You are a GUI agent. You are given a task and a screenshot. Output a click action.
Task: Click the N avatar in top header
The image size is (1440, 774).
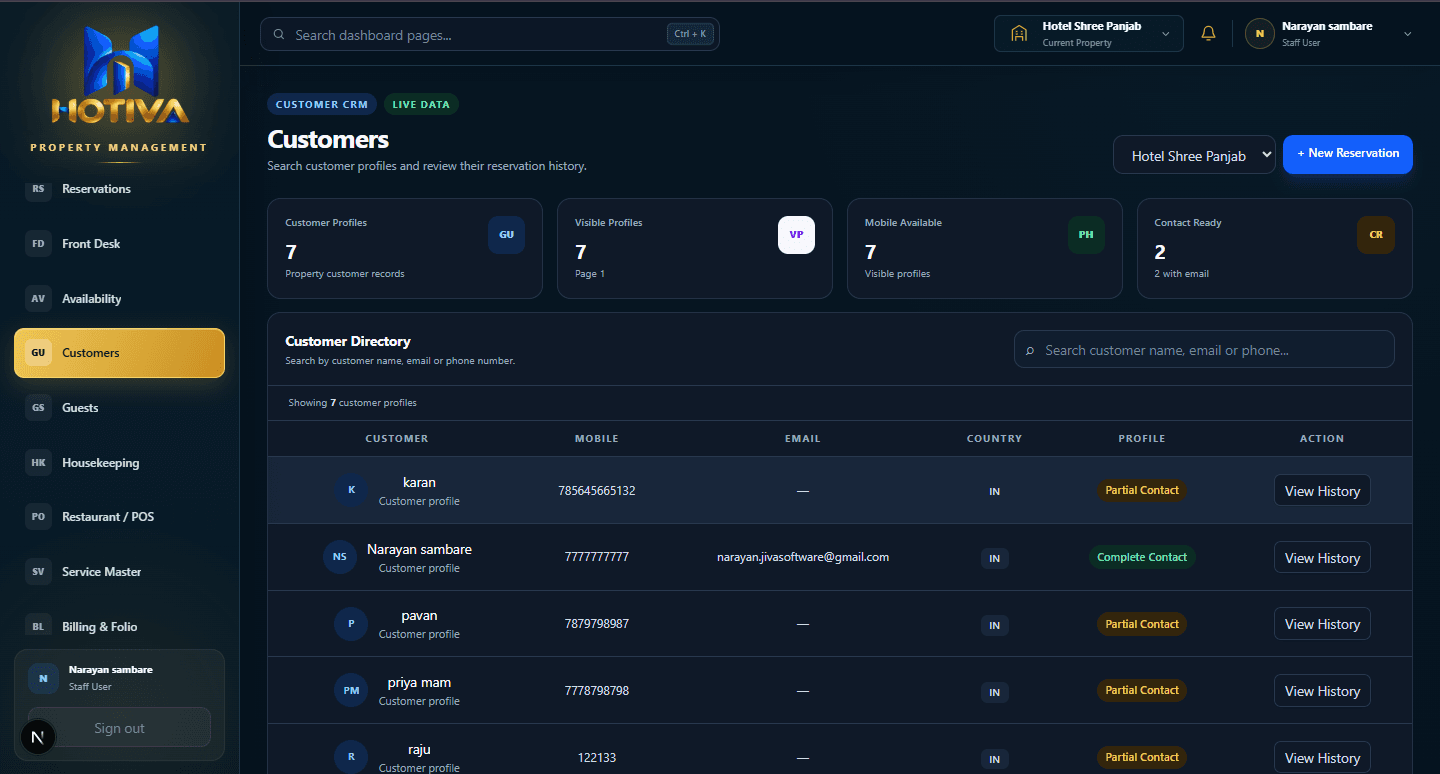(x=1259, y=34)
